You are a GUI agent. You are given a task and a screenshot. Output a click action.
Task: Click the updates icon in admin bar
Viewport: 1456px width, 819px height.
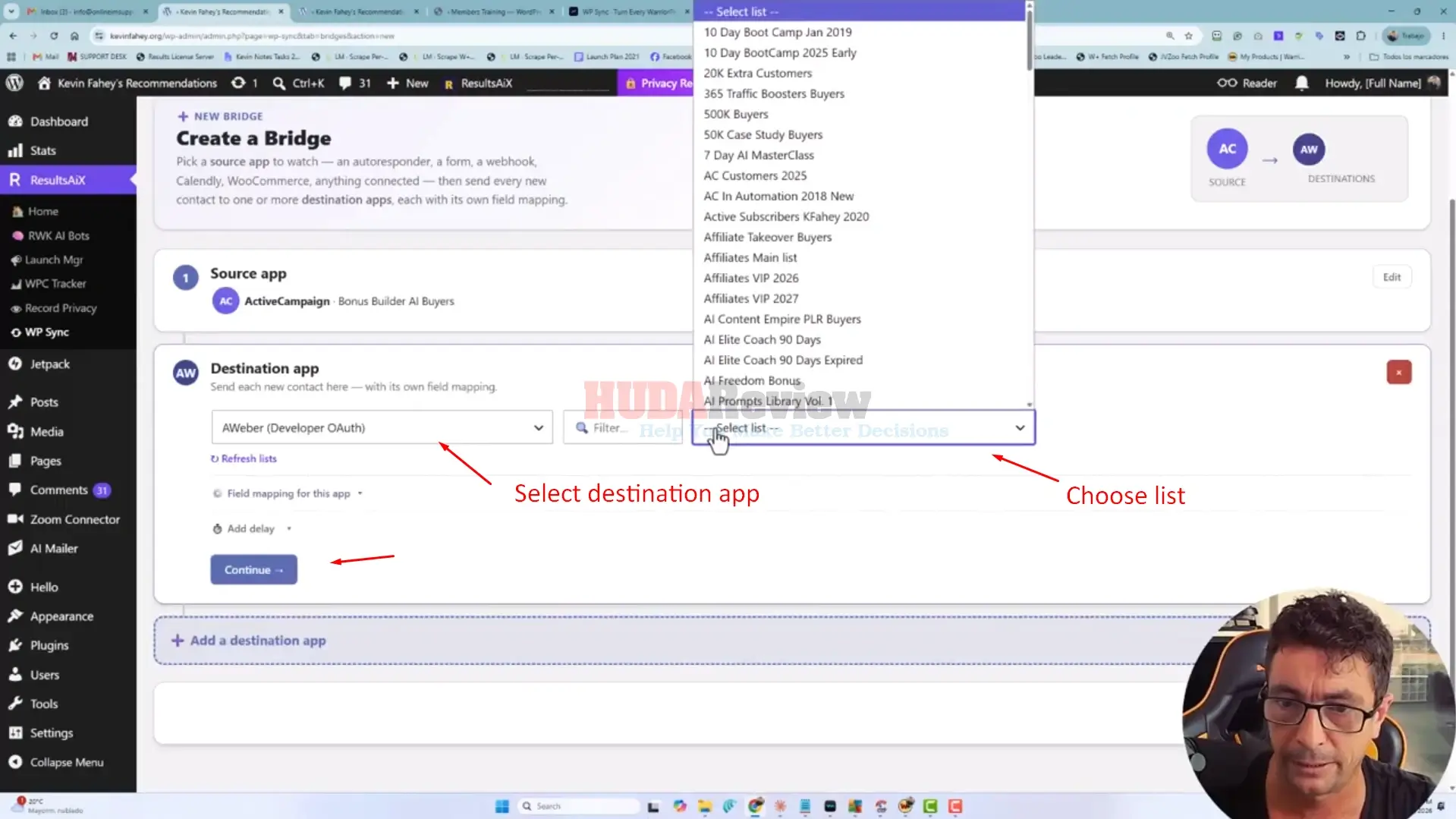pyautogui.click(x=238, y=83)
